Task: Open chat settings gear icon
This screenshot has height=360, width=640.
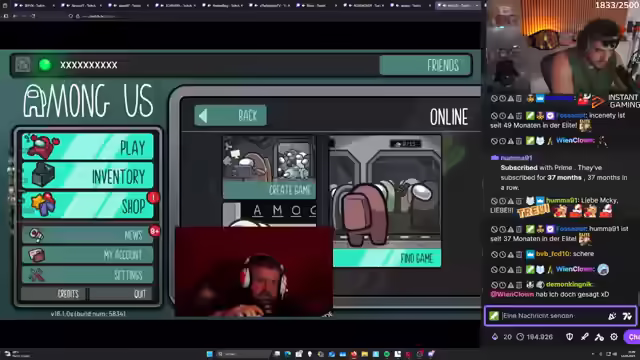Action: (614, 337)
